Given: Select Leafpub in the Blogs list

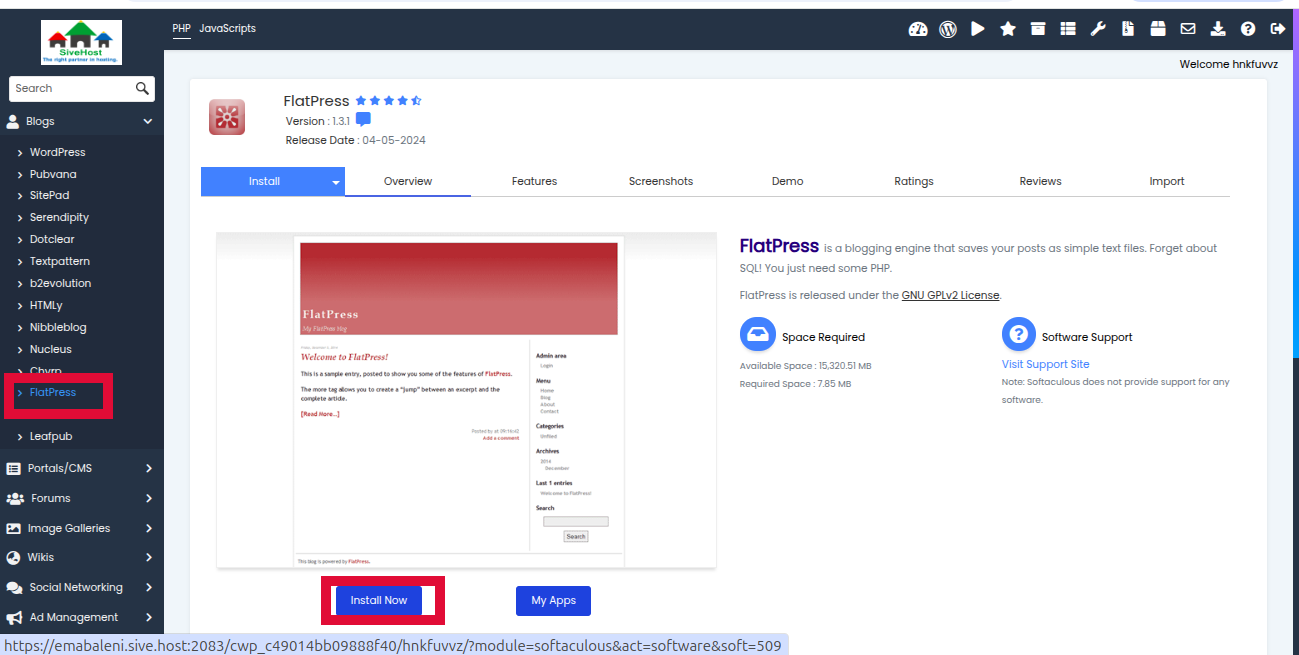Looking at the screenshot, I should click(x=50, y=436).
